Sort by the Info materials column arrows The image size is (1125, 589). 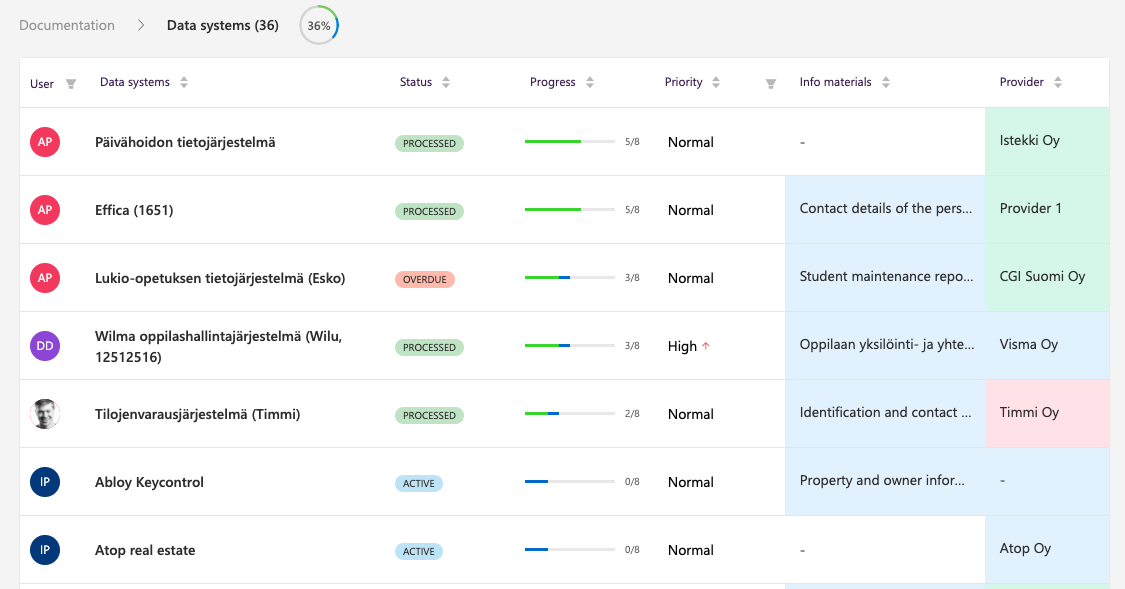click(x=886, y=82)
